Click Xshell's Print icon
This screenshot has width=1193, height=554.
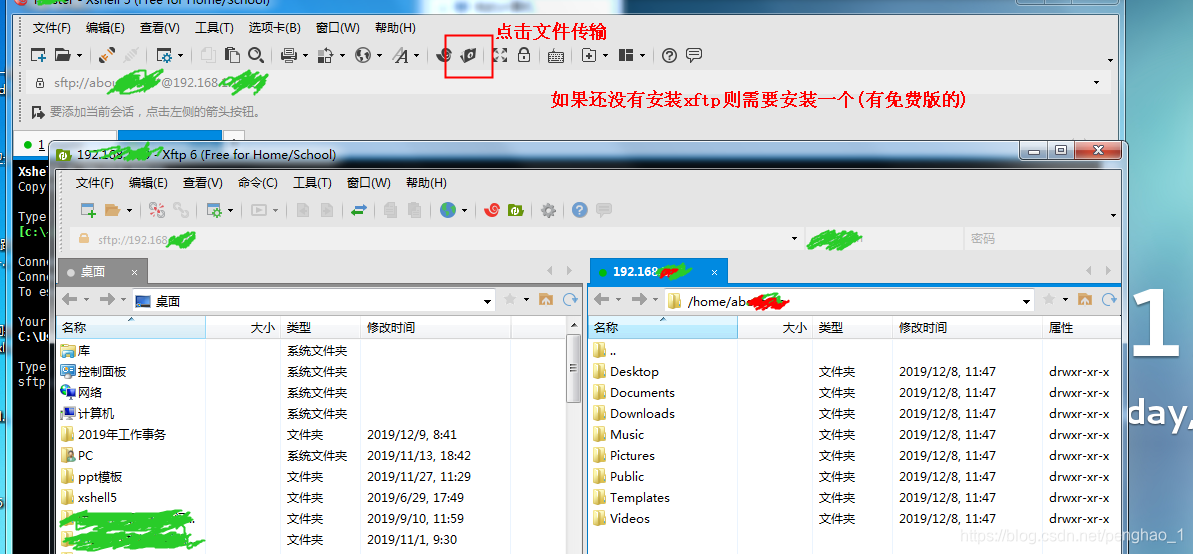click(288, 55)
